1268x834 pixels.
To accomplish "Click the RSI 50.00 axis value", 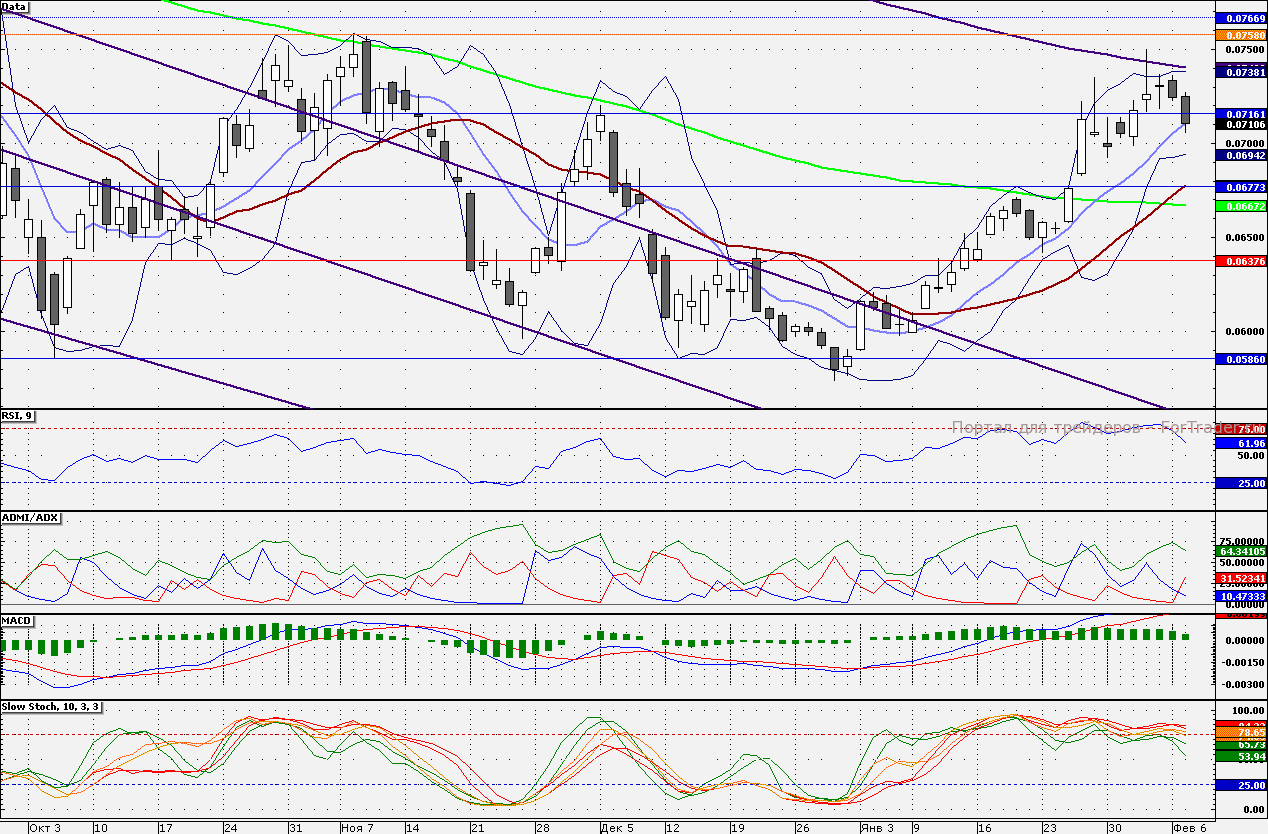I will [x=1252, y=455].
